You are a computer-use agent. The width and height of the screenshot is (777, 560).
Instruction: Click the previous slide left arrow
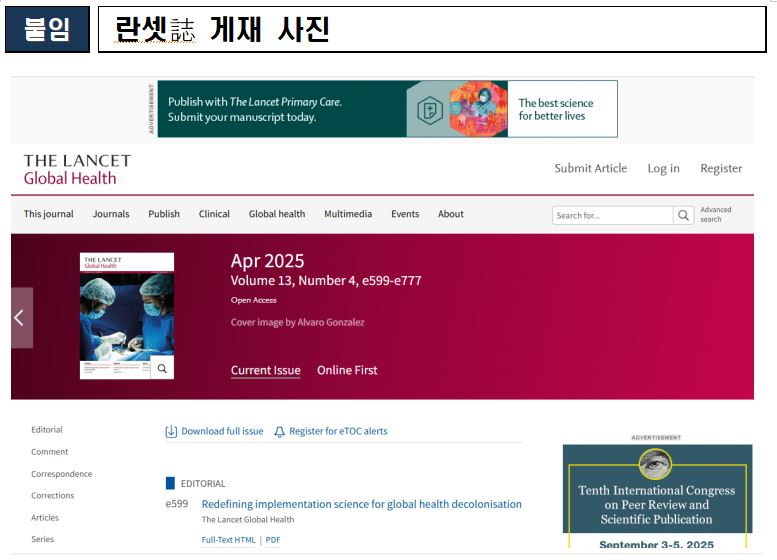(21, 318)
